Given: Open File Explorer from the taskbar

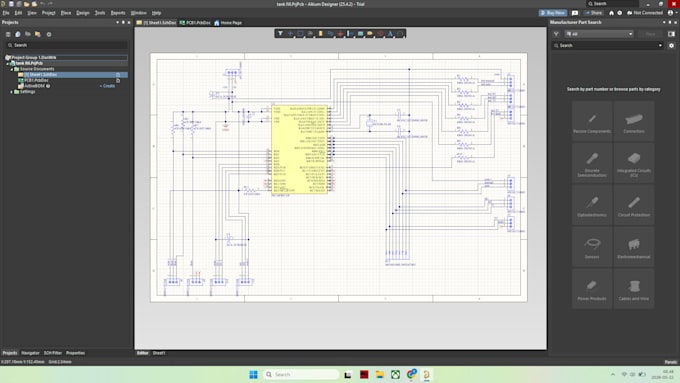Looking at the screenshot, I should [380, 374].
